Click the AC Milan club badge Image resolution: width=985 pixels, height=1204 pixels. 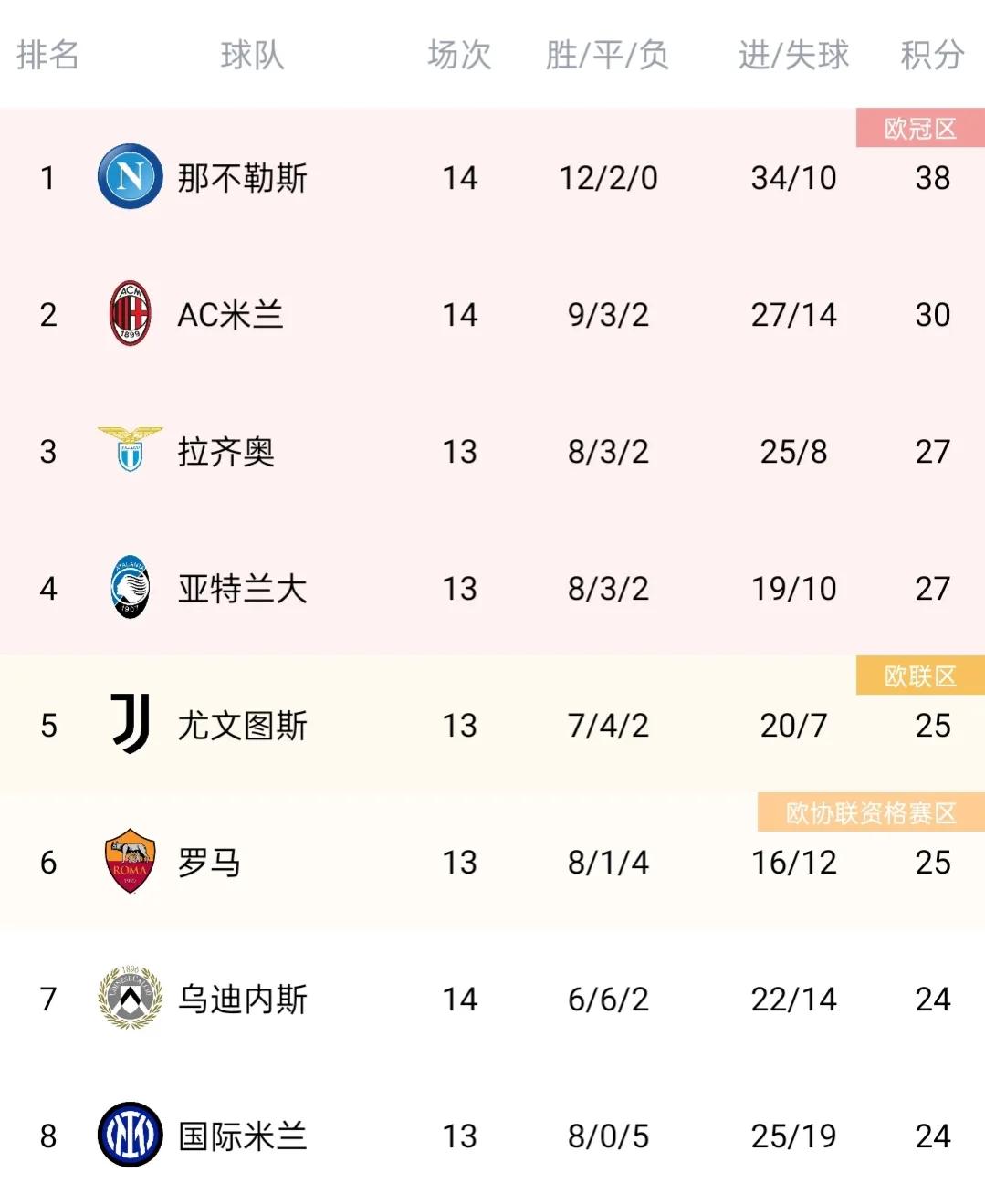(x=131, y=314)
